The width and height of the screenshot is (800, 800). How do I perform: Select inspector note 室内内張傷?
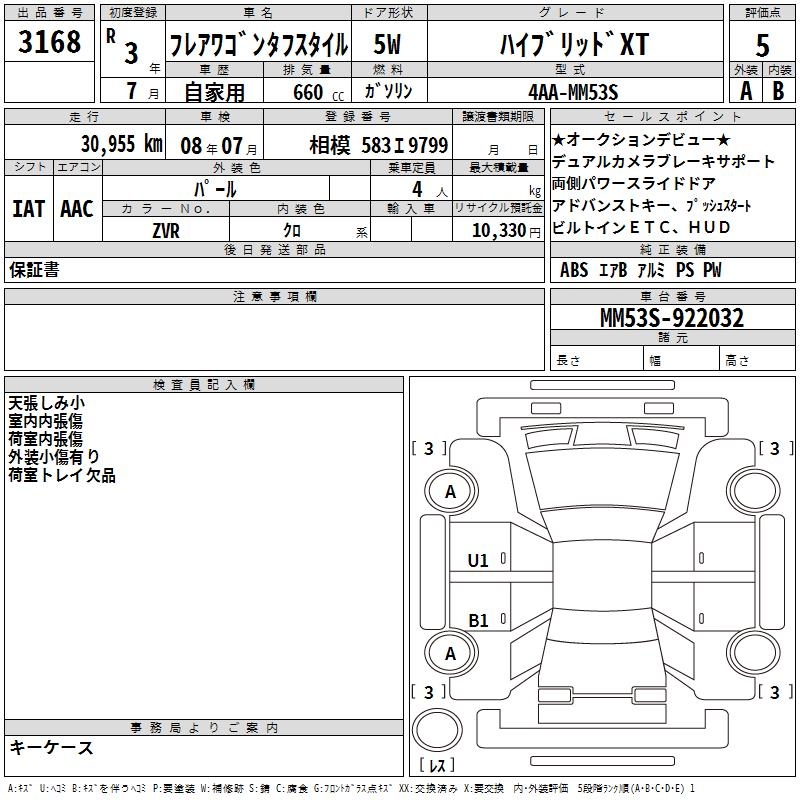tap(45, 421)
